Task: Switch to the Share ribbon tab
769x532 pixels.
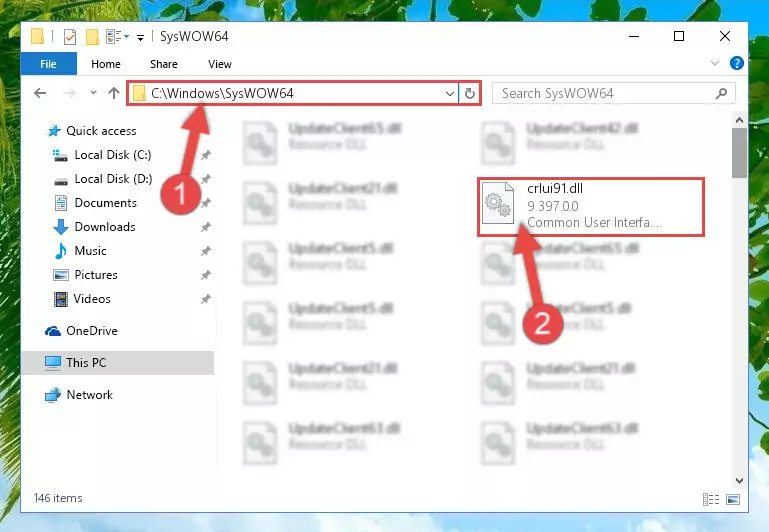Action: pos(164,64)
